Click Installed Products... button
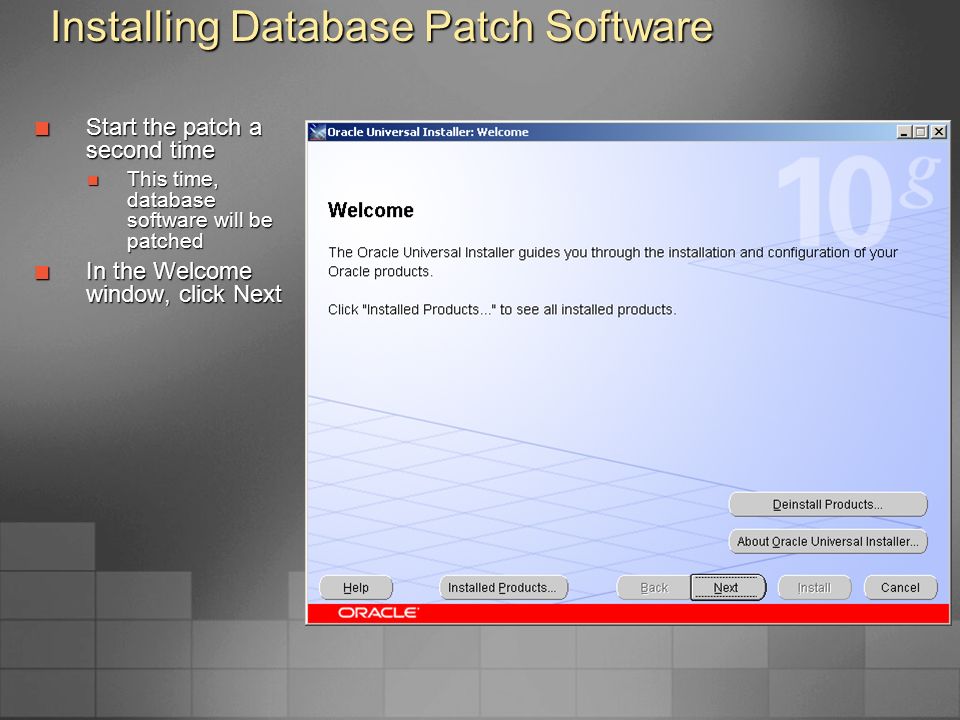 click(503, 588)
